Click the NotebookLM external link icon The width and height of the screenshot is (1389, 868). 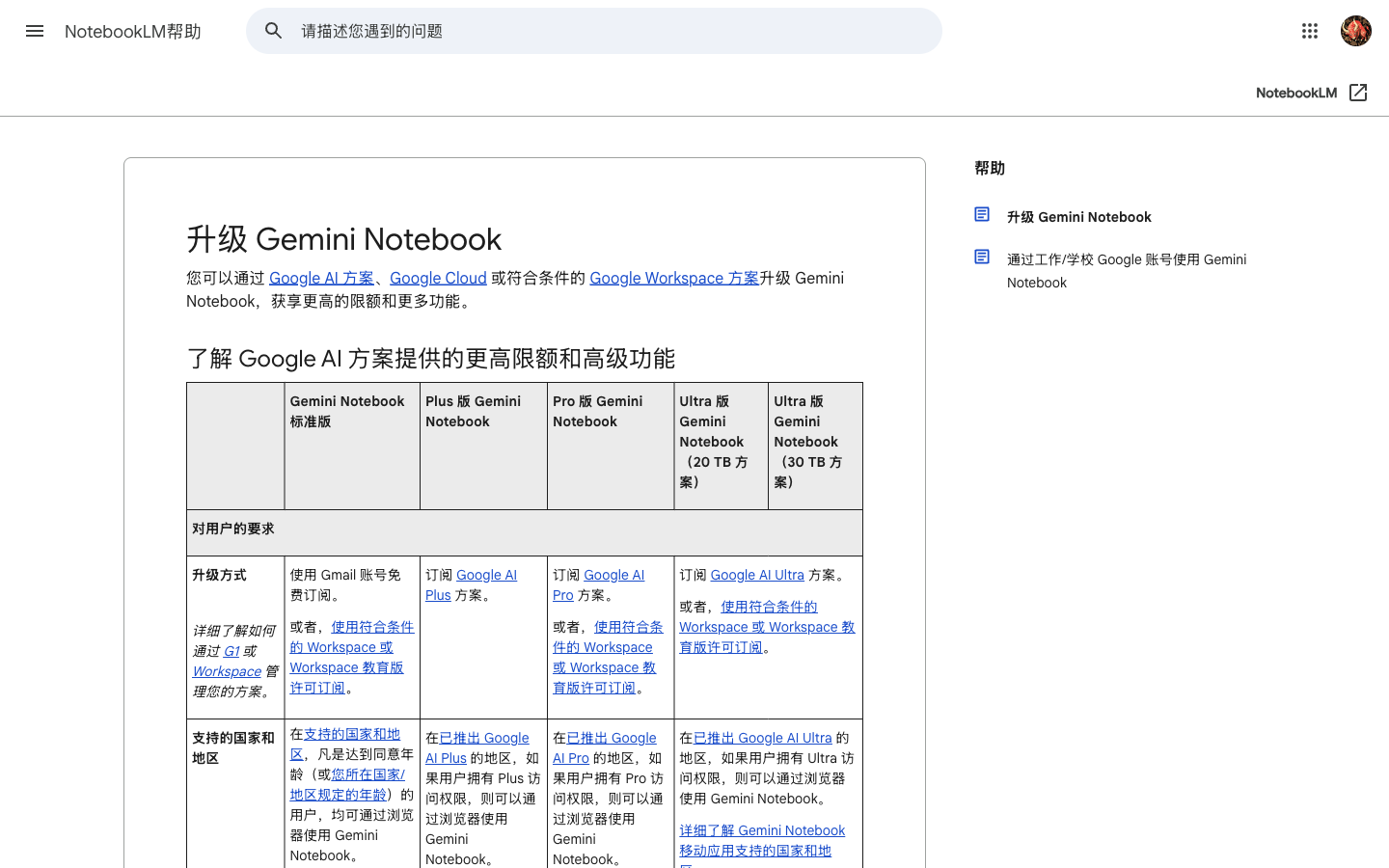1358,93
